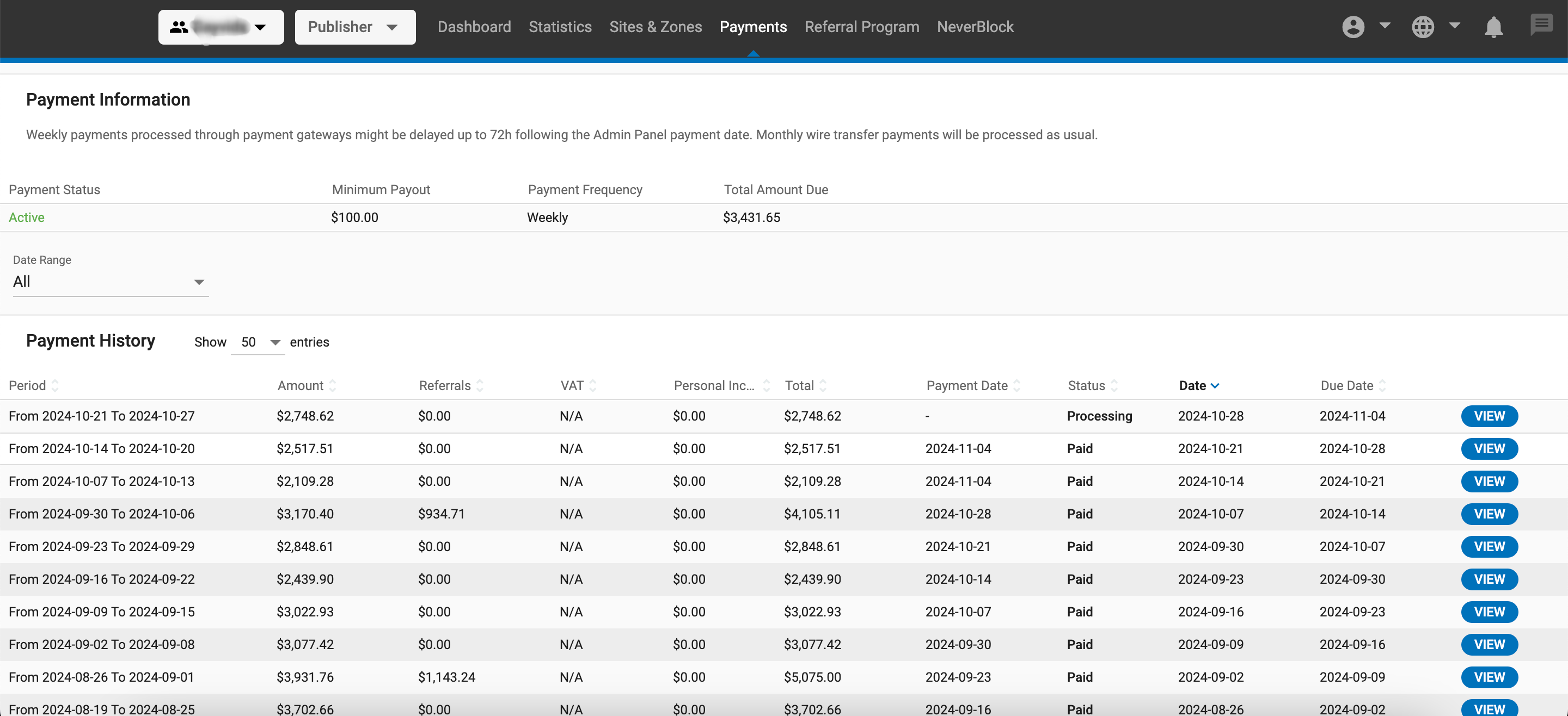The width and height of the screenshot is (1568, 716).
Task: View payment for period 2024-09-30 to 2024-10-06
Action: click(1489, 514)
